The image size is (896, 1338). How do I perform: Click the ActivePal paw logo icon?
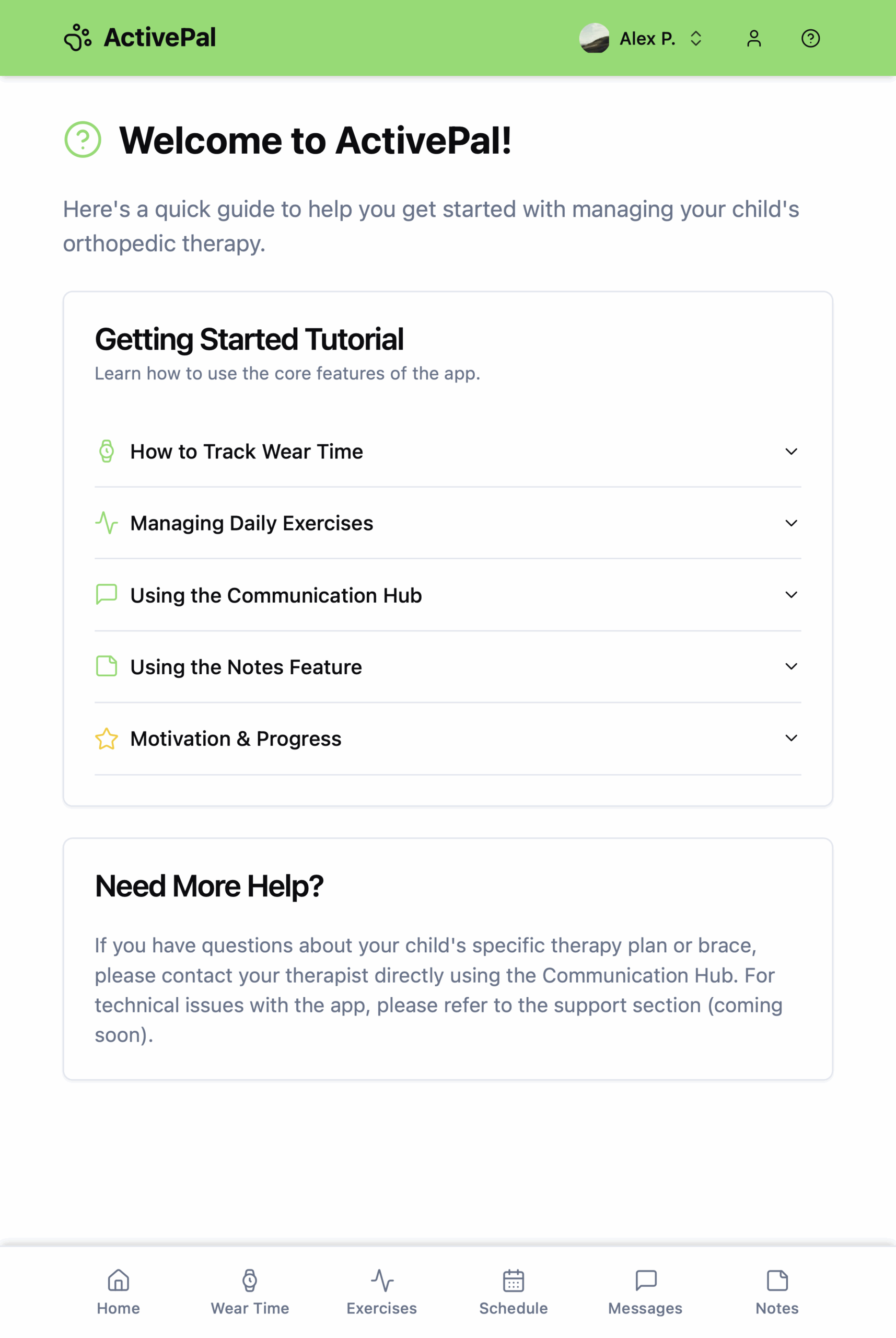tap(78, 38)
